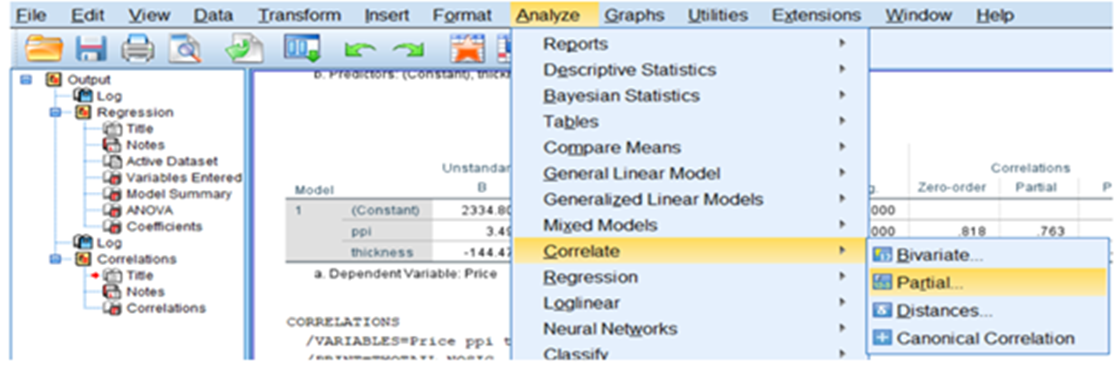Collapse the Regression branch in outline
The image size is (1117, 376).
point(56,113)
